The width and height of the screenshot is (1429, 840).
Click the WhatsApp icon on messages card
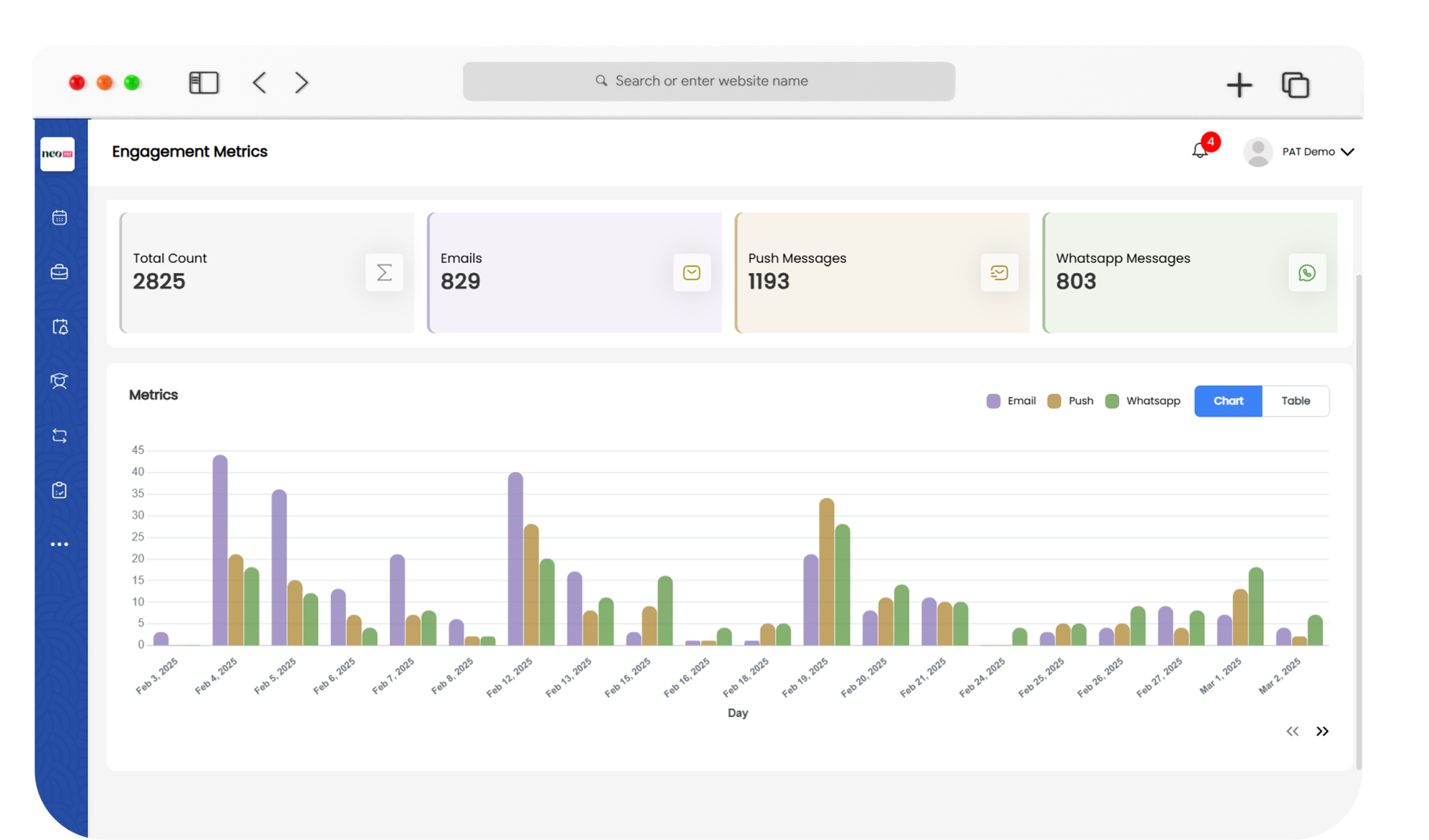pyautogui.click(x=1307, y=273)
